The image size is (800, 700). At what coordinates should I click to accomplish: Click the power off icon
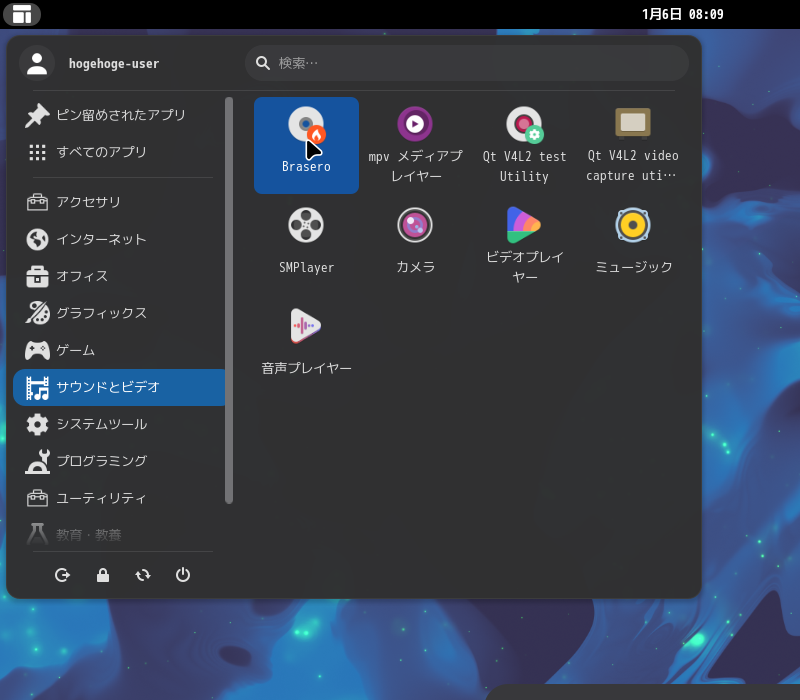tap(183, 575)
